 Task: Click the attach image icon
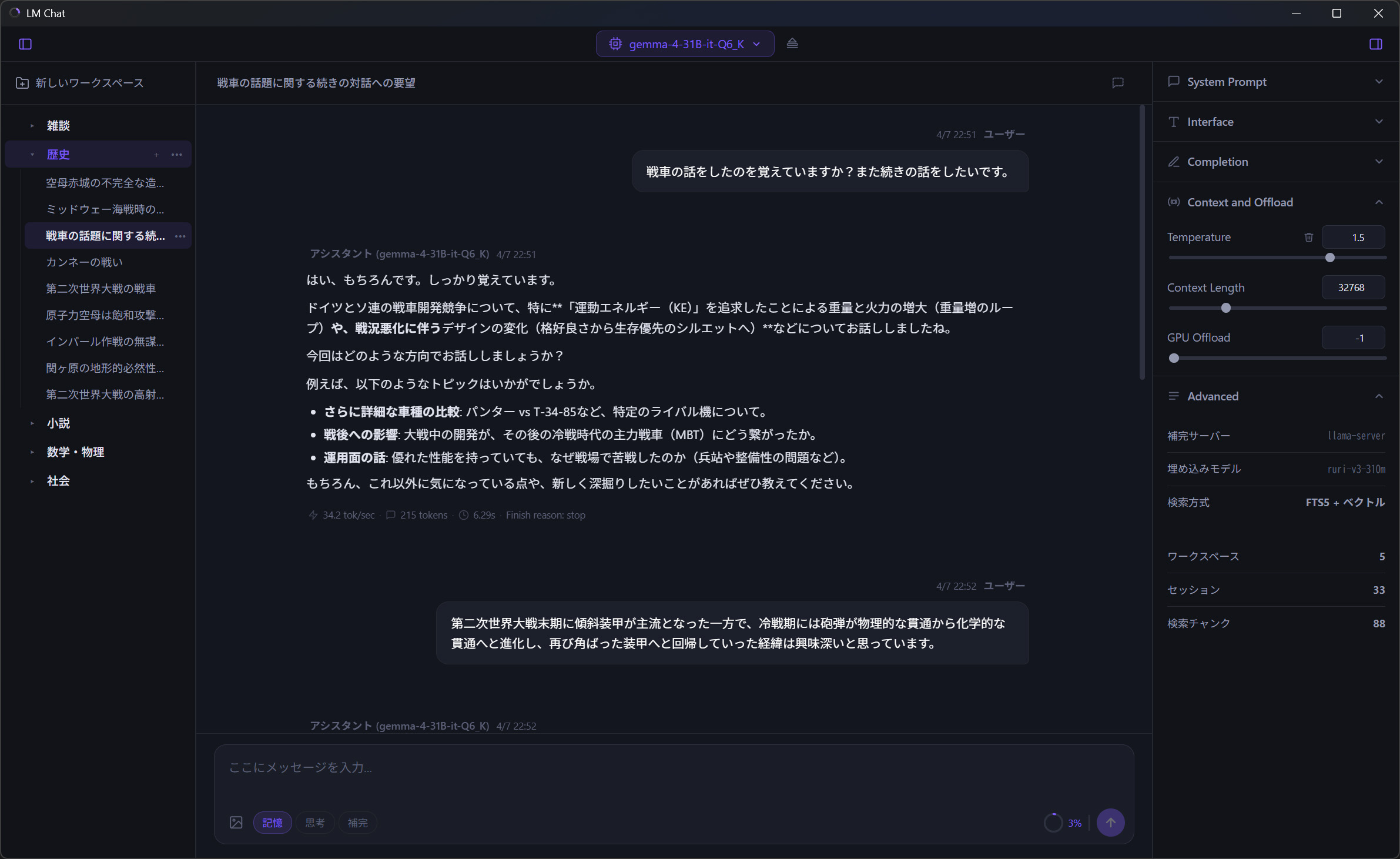(236, 823)
